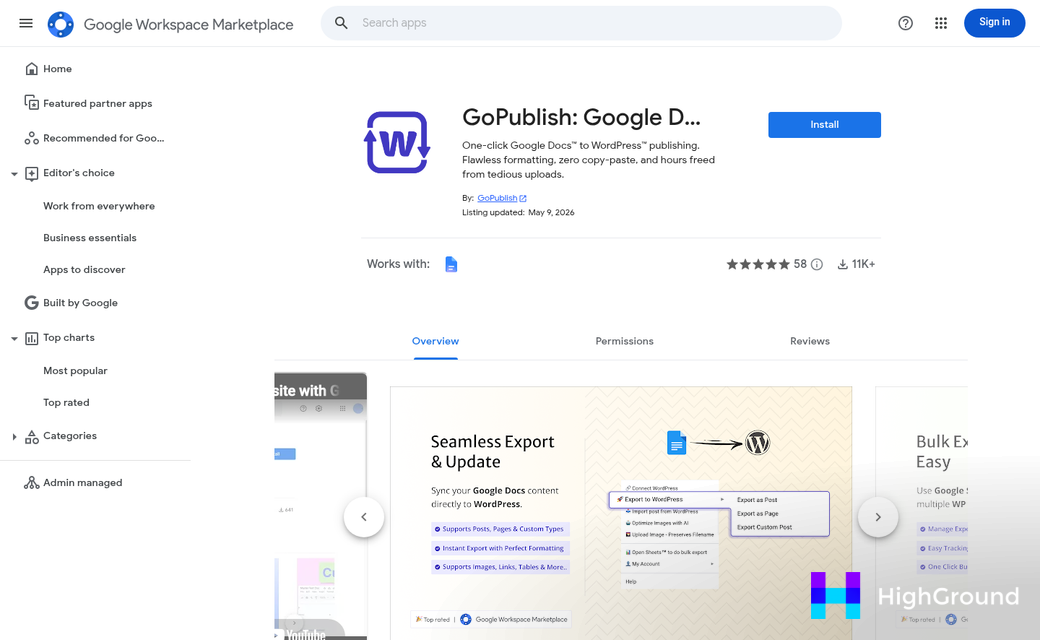Click the search magnifier icon
1040x640 pixels.
coord(341,23)
